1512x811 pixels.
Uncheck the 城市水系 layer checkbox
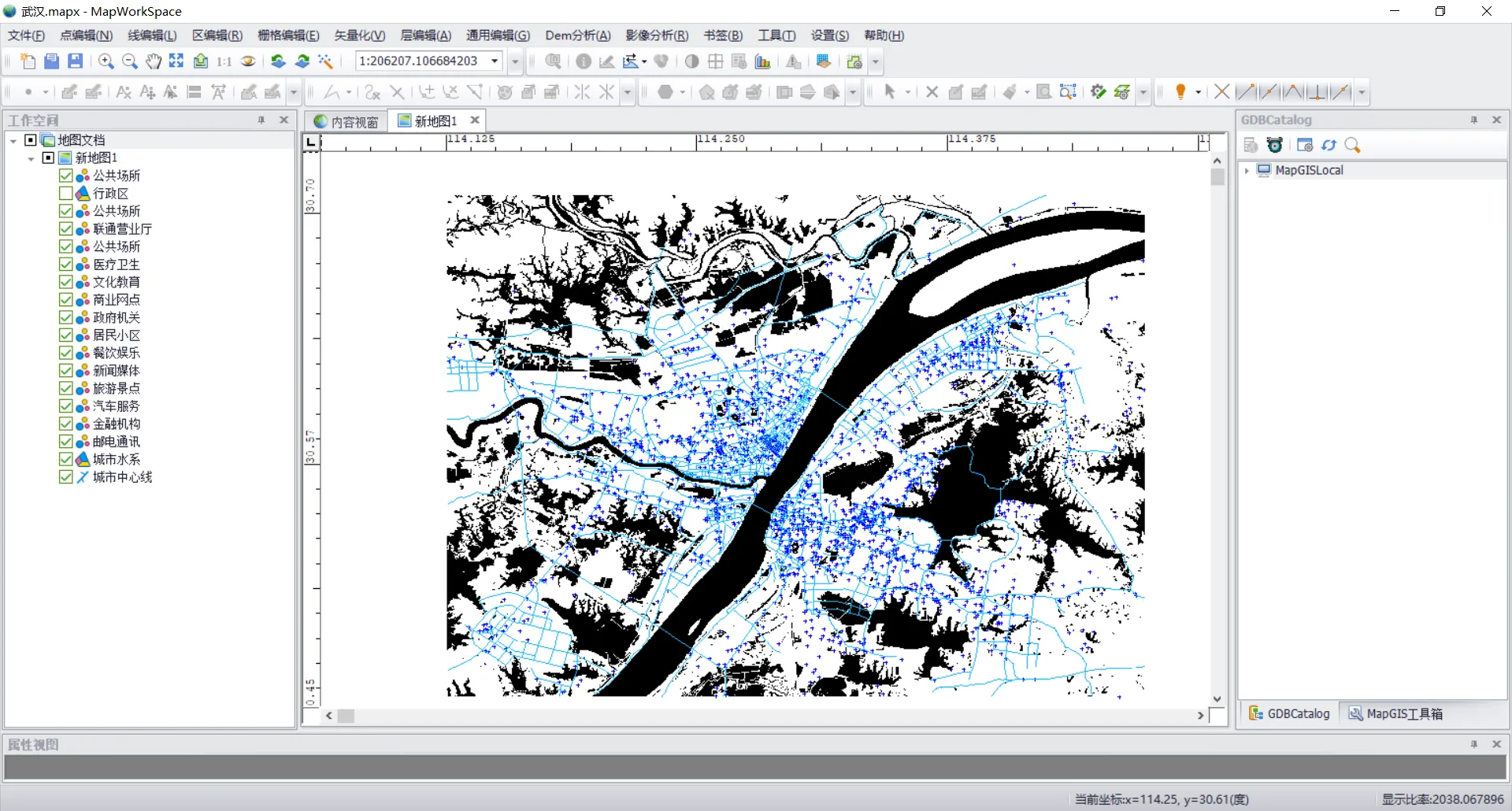(x=66, y=459)
